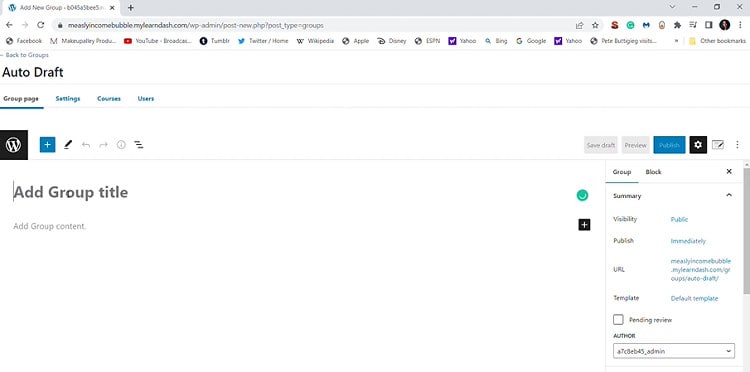Select the Block sidebar tab

click(653, 172)
